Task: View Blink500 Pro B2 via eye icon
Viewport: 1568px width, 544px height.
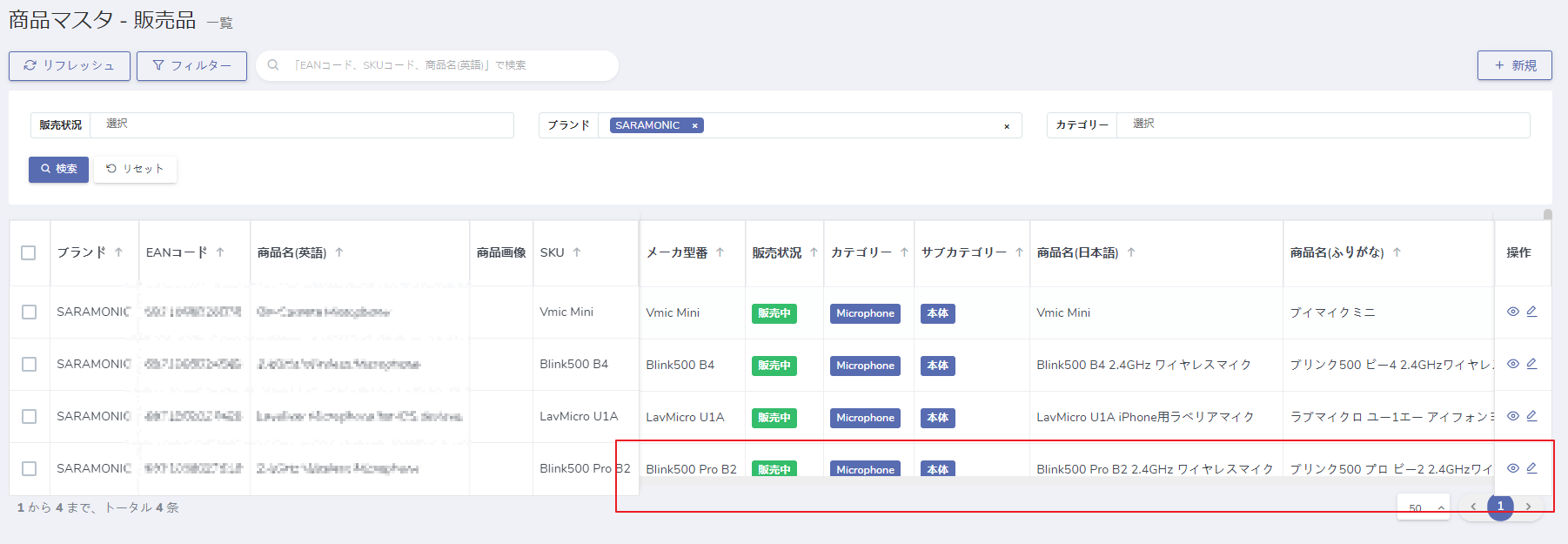Action: (x=1513, y=468)
